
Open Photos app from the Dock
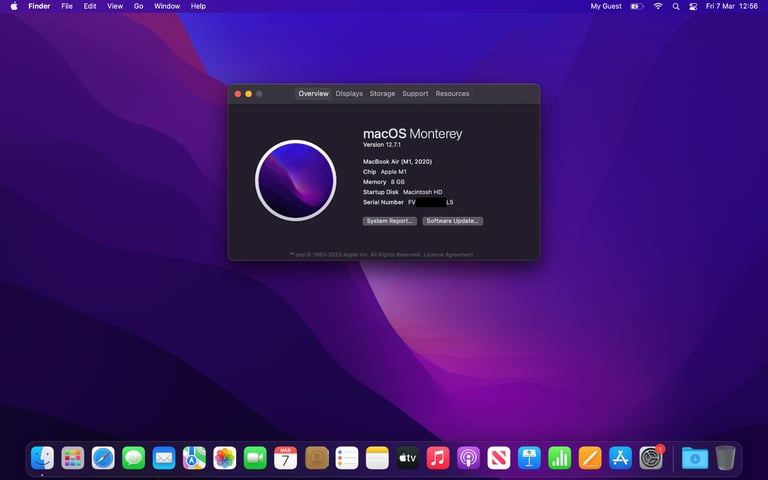click(x=225, y=458)
